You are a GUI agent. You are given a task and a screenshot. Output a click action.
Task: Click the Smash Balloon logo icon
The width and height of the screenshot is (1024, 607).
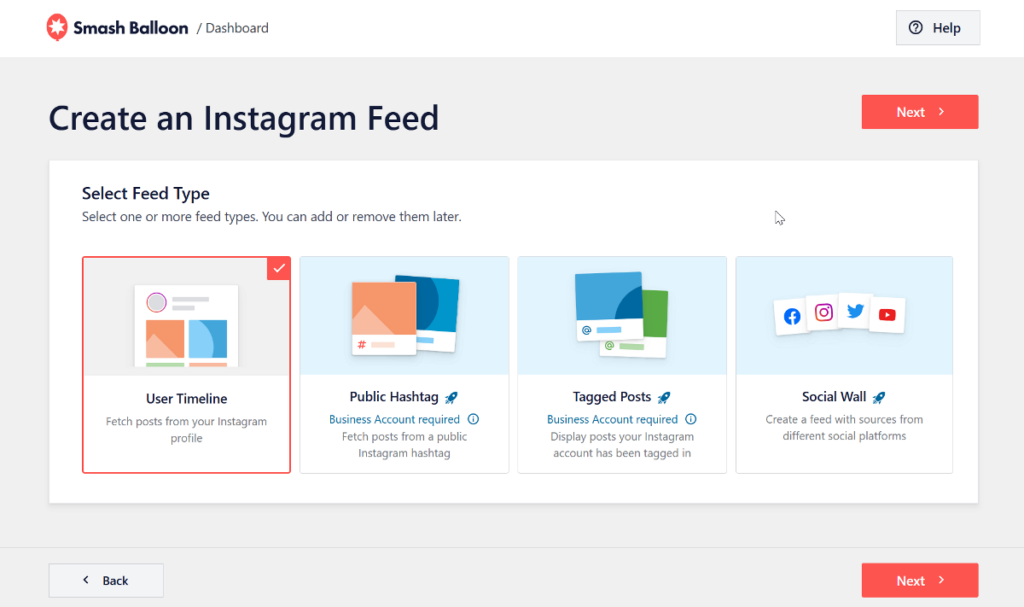tap(58, 28)
